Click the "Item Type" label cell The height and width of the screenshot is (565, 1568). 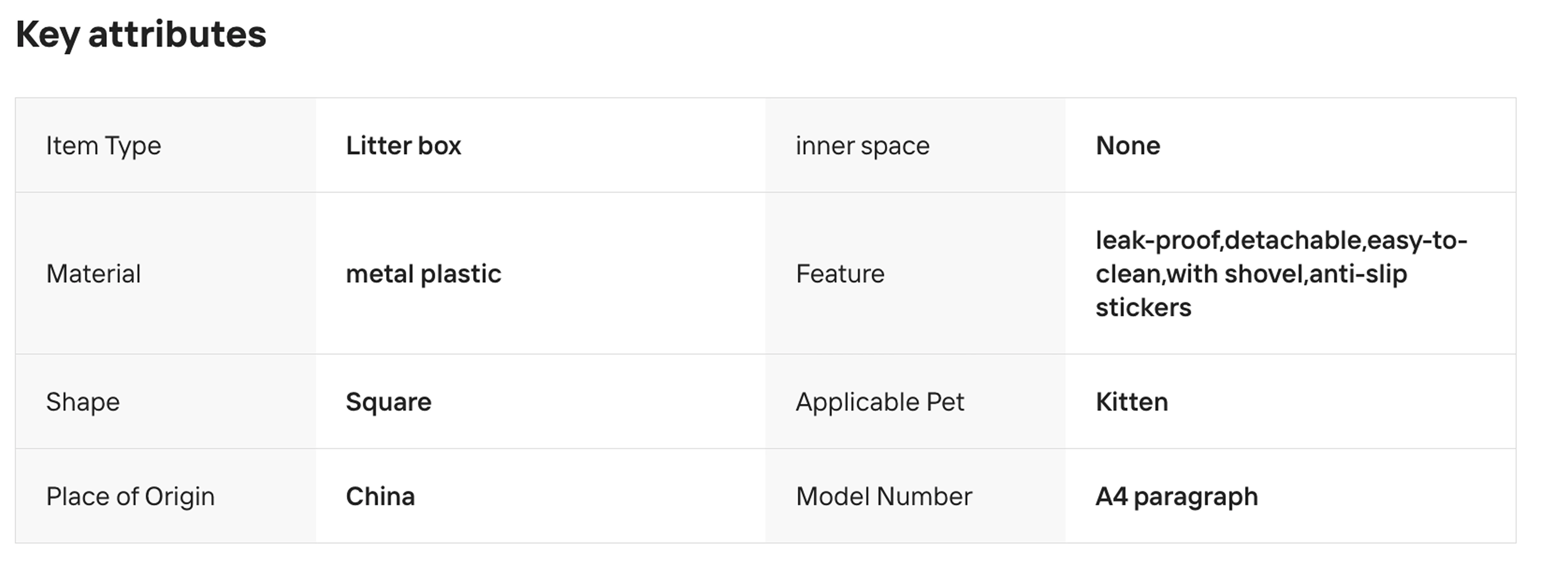click(x=103, y=146)
